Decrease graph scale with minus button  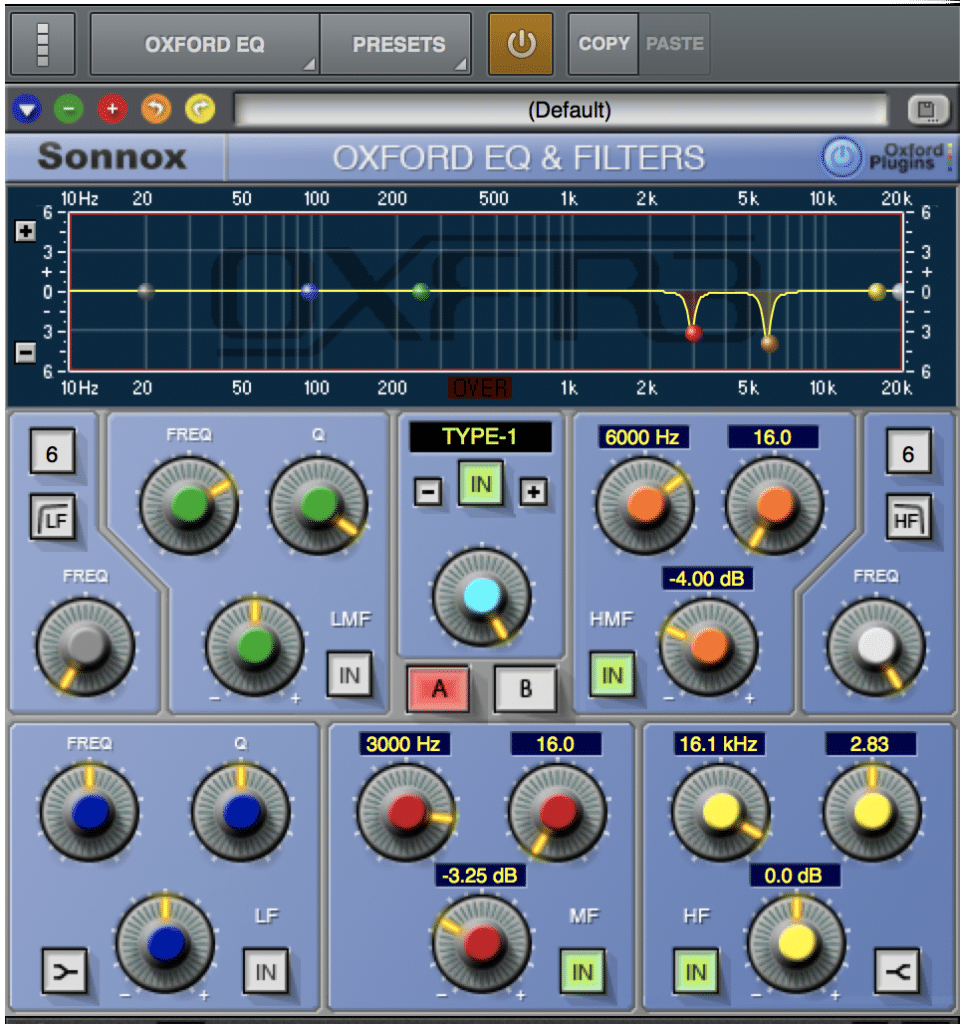[x=25, y=353]
